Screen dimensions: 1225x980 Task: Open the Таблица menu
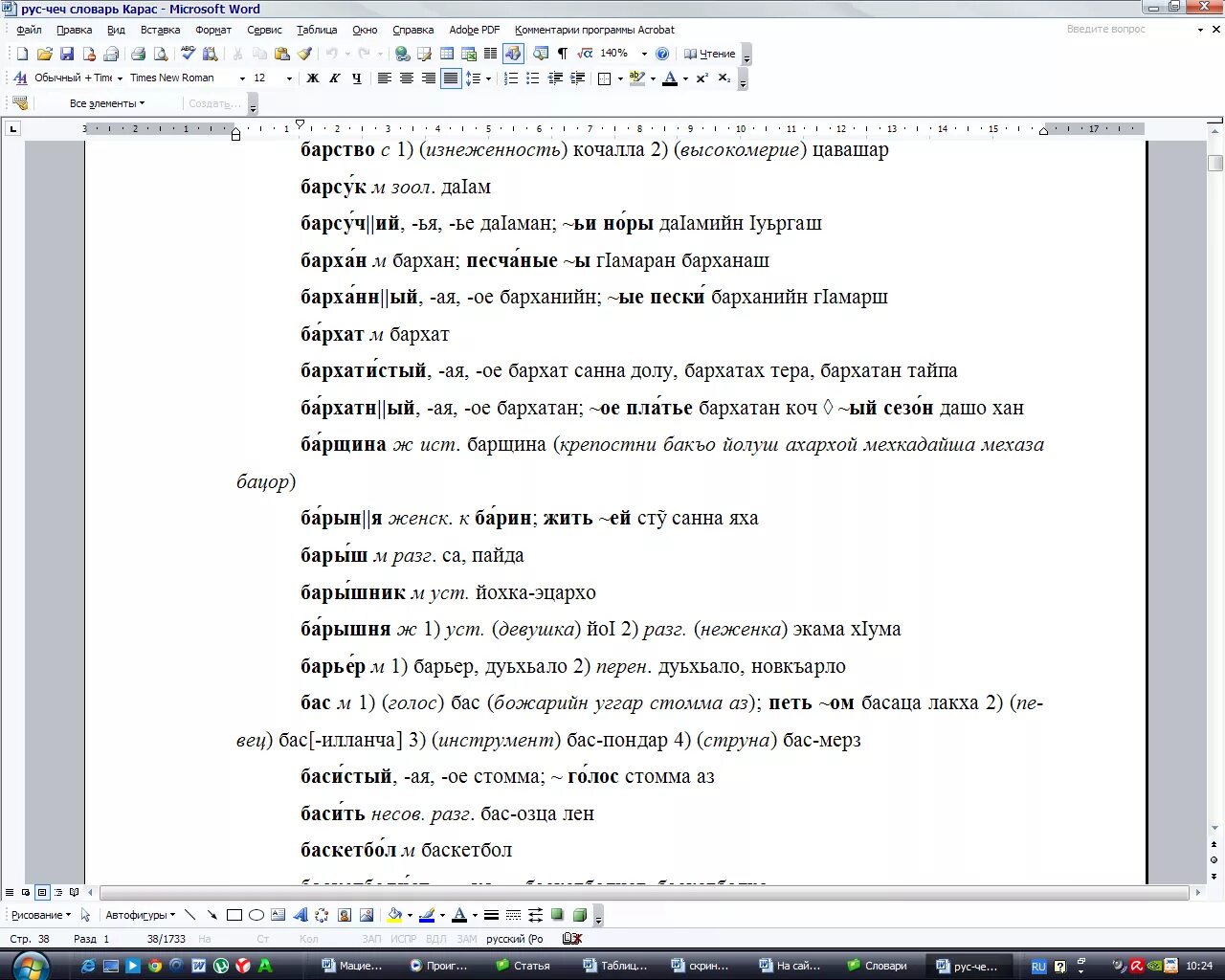tap(317, 30)
